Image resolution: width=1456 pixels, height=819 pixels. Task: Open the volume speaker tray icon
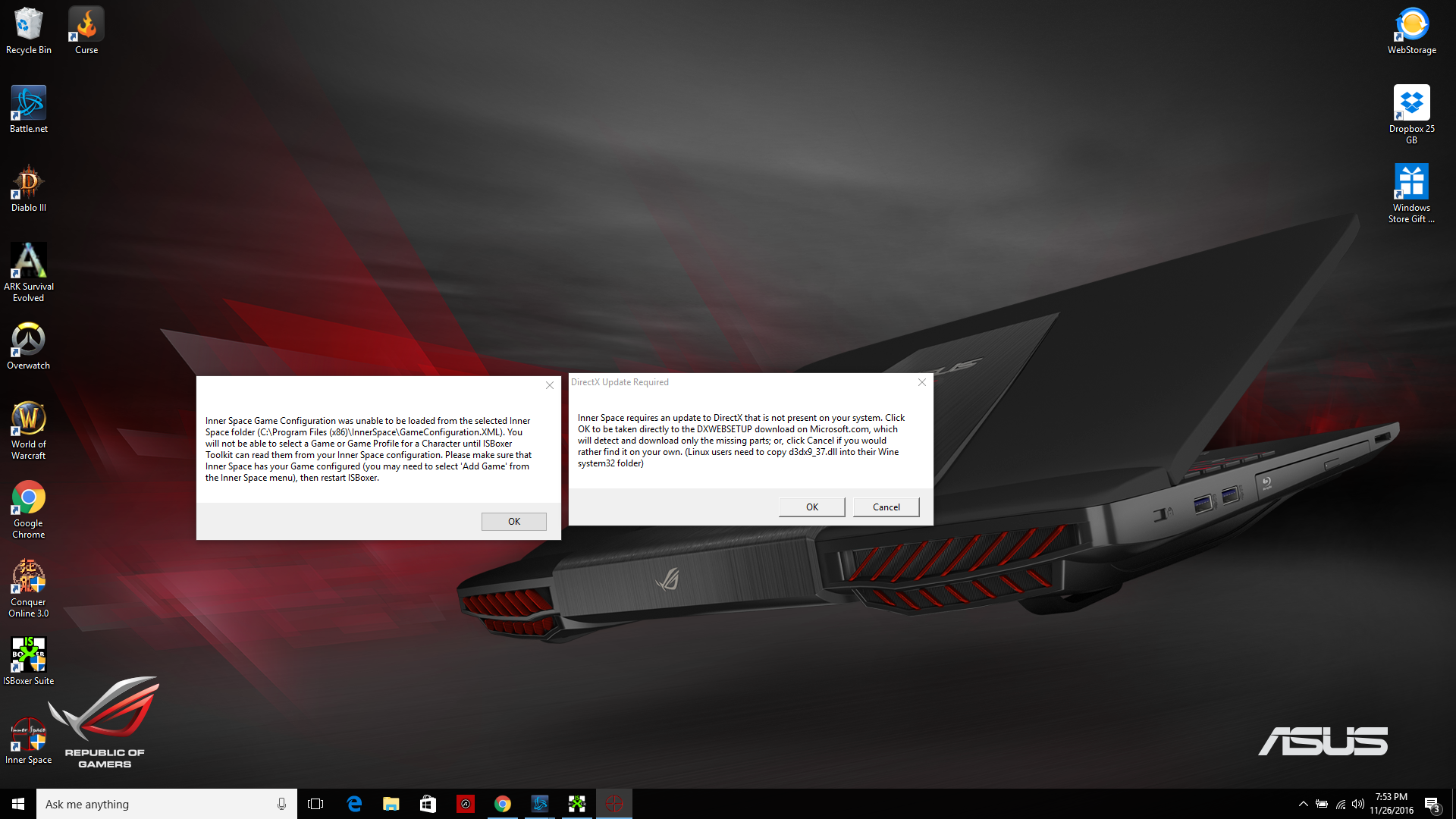(1358, 804)
